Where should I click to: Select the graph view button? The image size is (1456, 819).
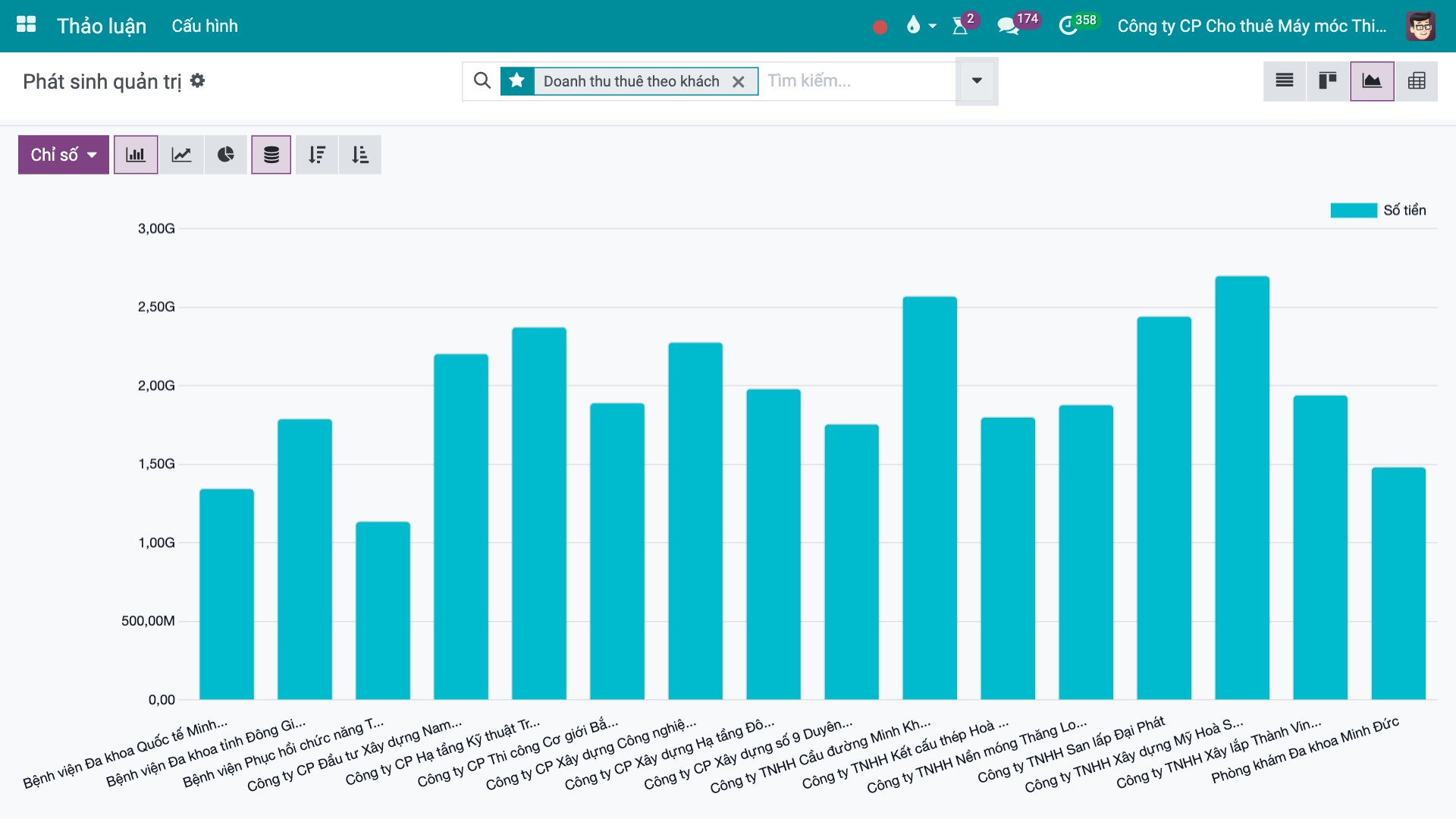tap(1372, 80)
